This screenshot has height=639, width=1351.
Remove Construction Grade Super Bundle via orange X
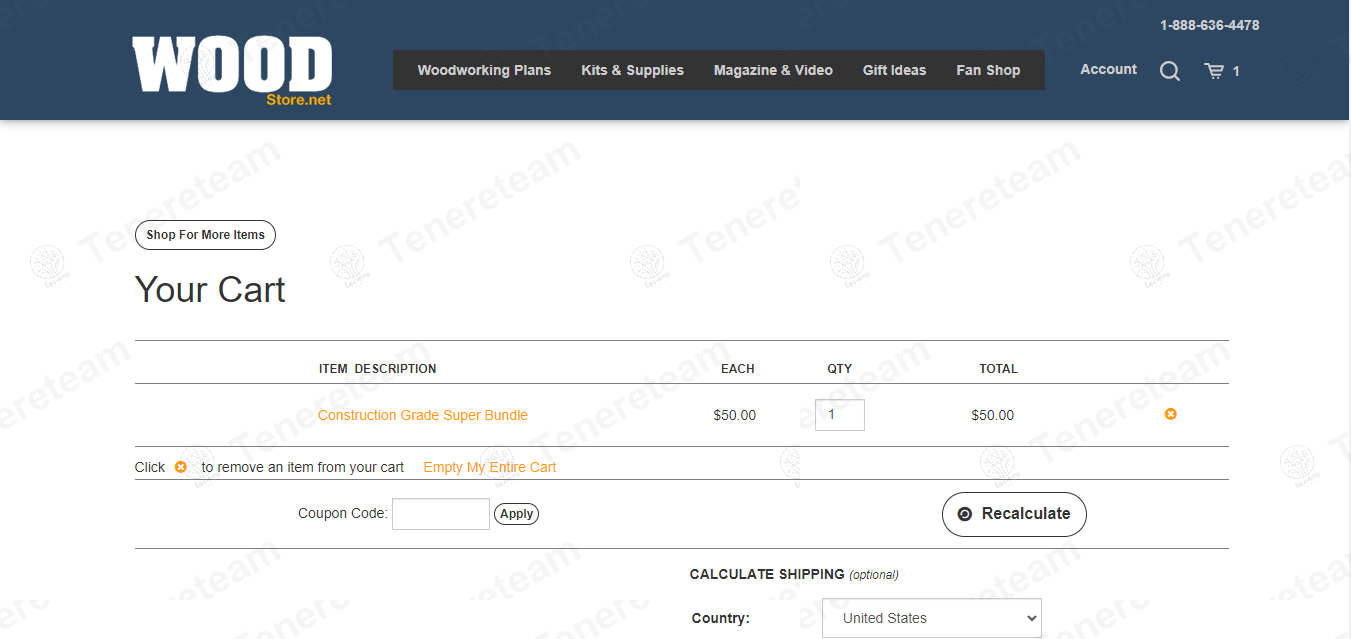click(x=1170, y=414)
